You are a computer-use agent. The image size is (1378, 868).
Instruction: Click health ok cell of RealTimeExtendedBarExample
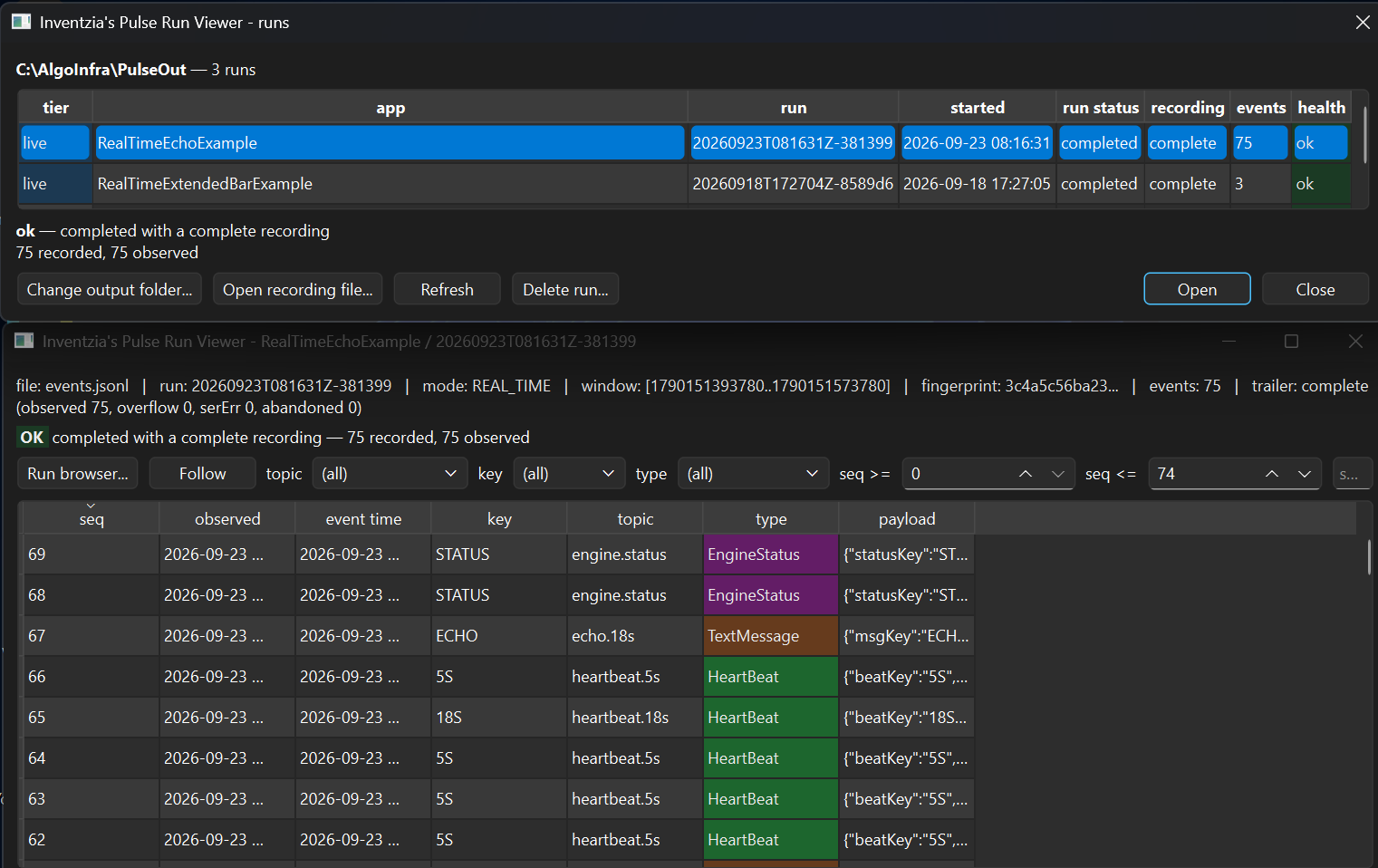point(1322,183)
